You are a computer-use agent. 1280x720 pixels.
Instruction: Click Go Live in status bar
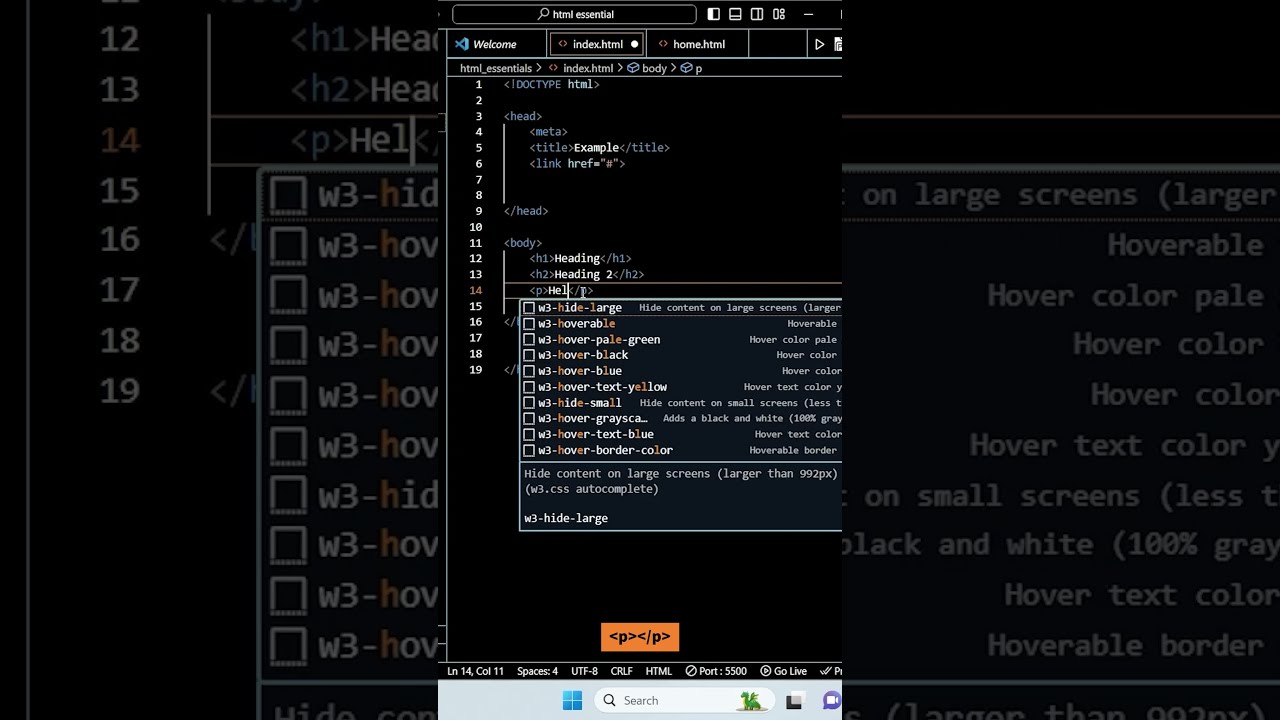783,671
